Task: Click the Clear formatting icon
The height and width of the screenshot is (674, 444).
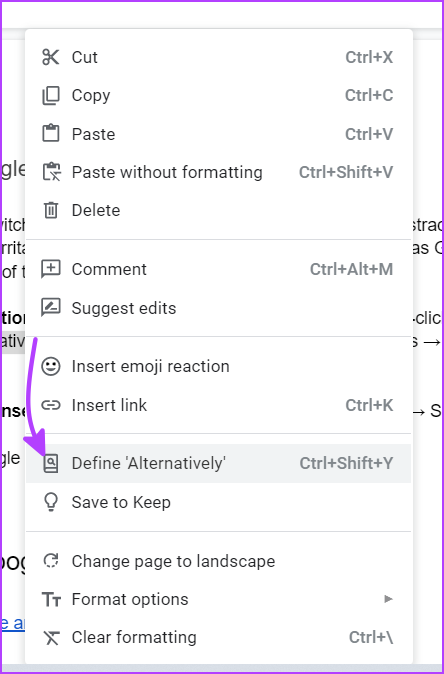Action: pos(51,637)
